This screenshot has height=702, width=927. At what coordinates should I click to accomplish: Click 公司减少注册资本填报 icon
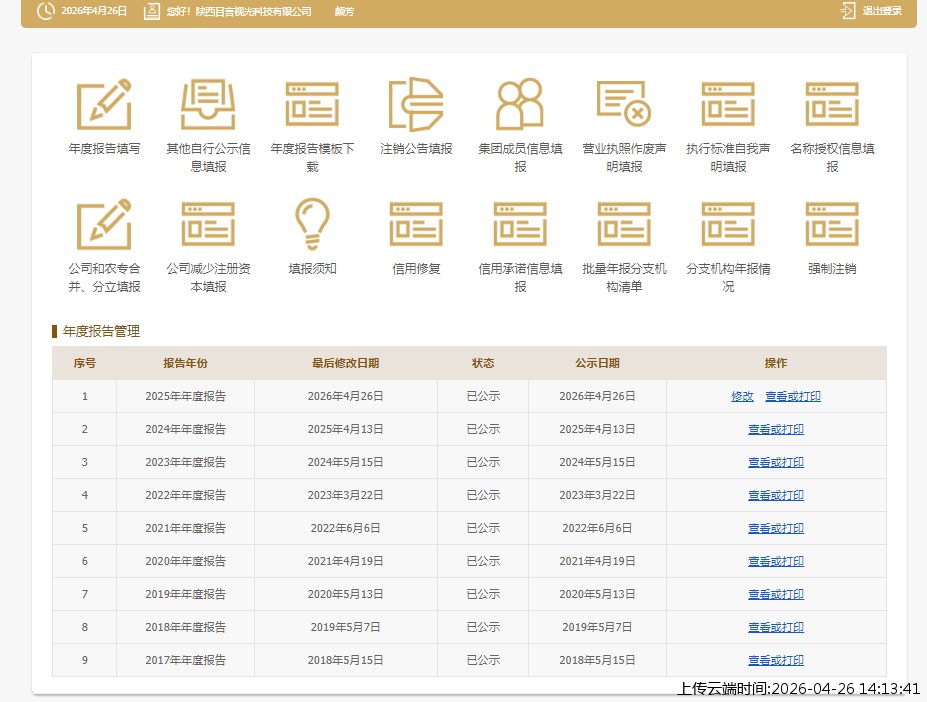208,224
